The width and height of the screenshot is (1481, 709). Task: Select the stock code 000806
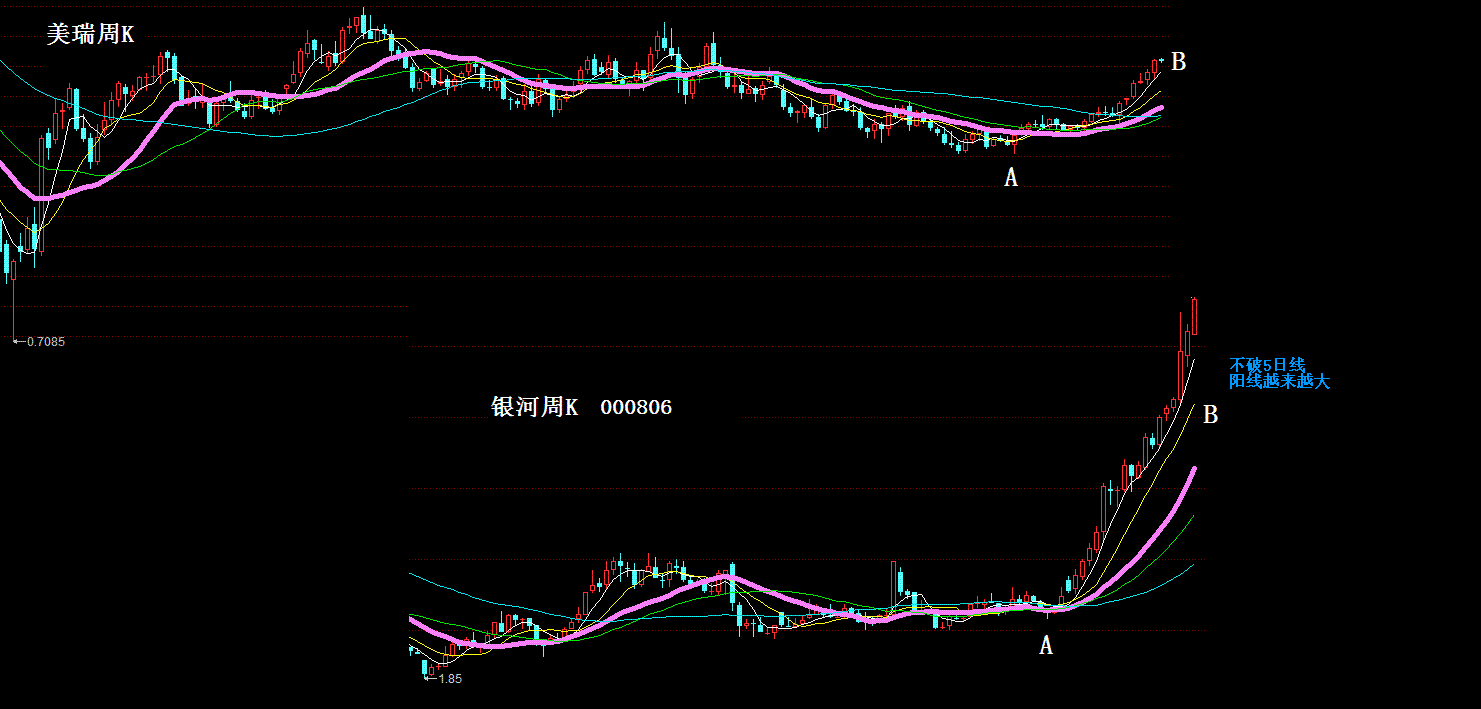(x=636, y=407)
